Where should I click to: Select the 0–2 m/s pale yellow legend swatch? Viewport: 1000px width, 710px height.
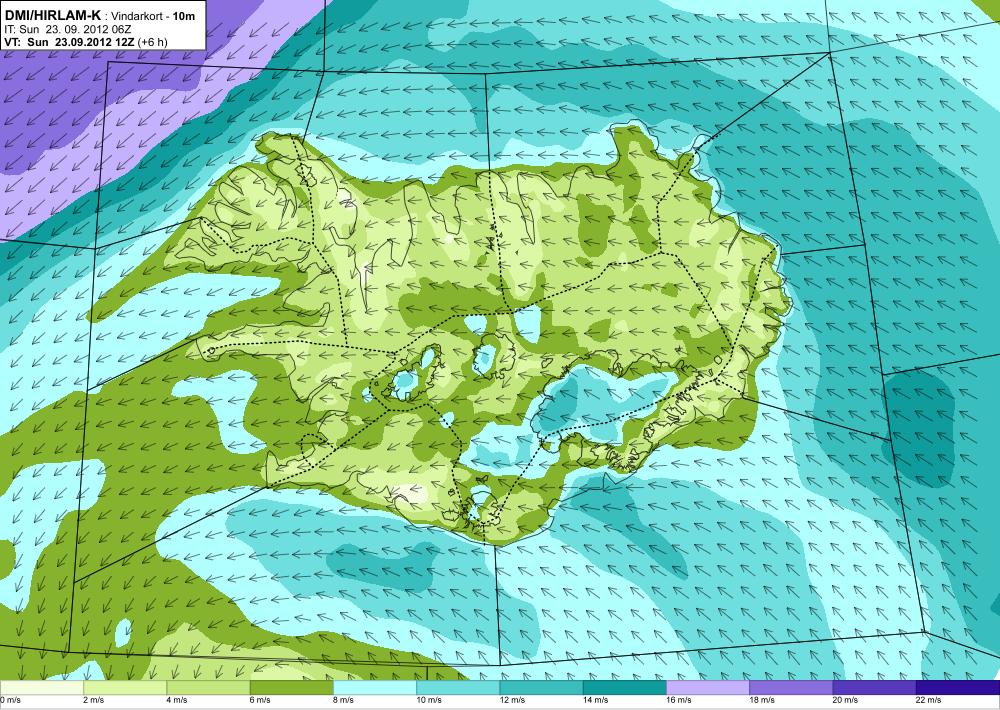coord(41,688)
